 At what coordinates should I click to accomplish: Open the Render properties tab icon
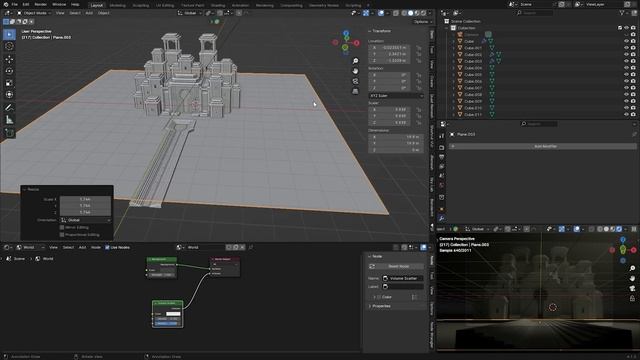[442, 147]
